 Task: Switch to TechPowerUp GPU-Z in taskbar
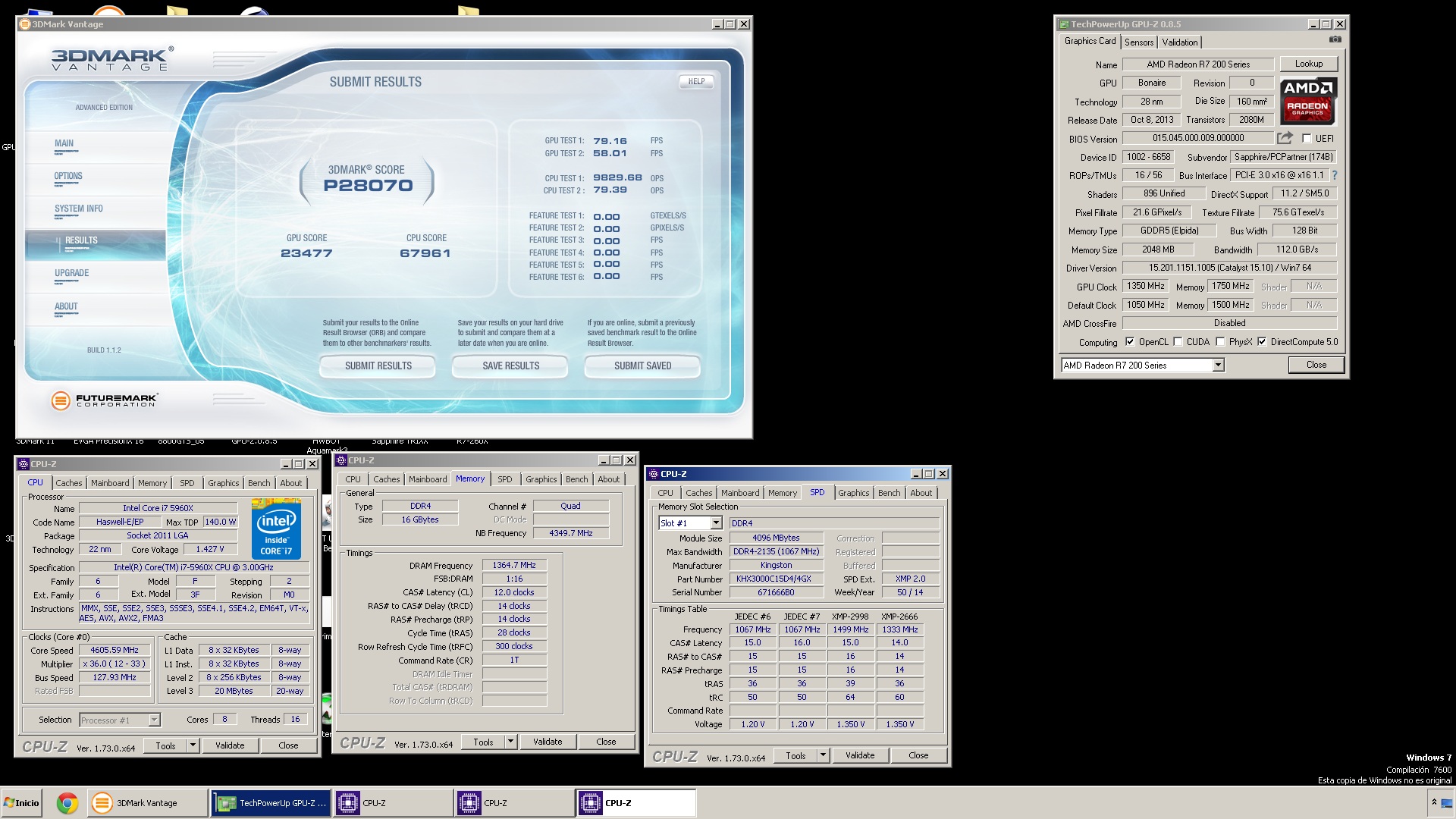tap(270, 803)
